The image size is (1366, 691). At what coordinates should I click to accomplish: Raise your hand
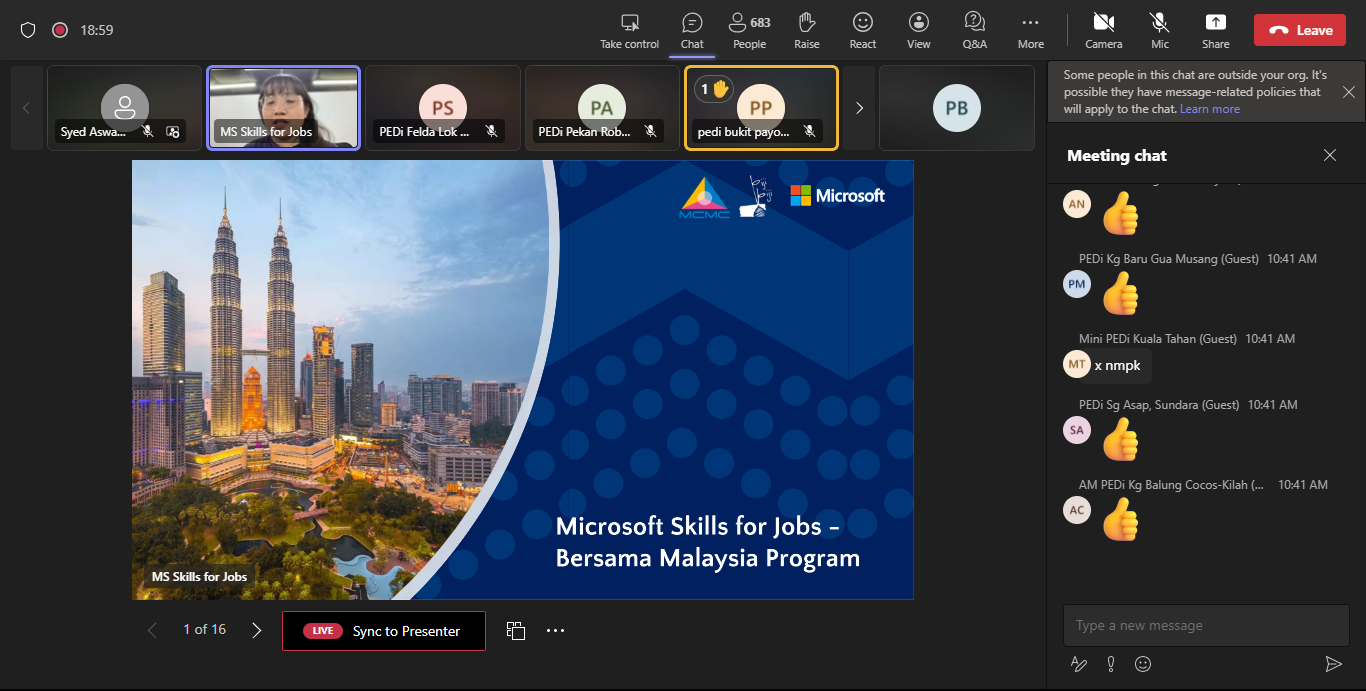(807, 31)
